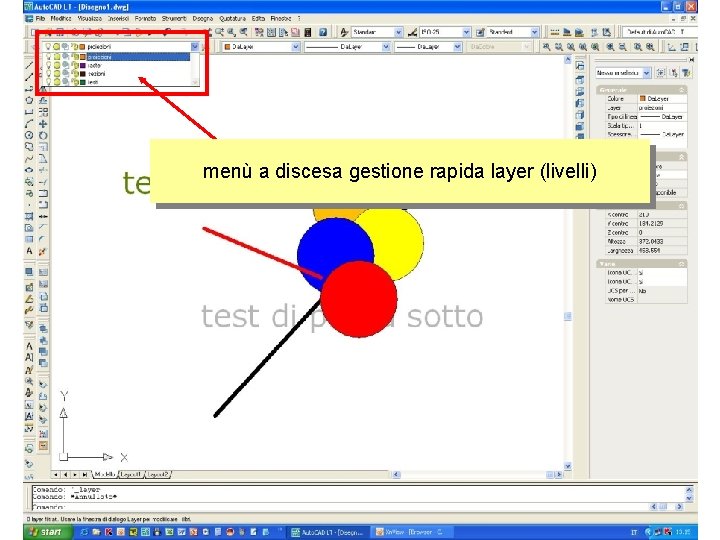Open the ISO-25 dimension style dropdown
The height and width of the screenshot is (540, 720).
tap(467, 32)
